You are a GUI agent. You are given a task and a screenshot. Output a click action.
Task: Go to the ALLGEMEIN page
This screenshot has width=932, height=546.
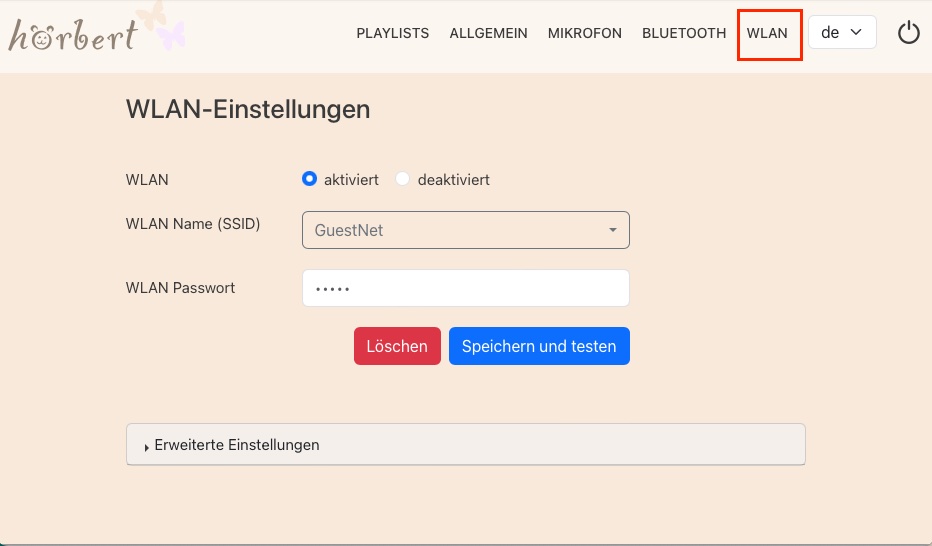488,33
